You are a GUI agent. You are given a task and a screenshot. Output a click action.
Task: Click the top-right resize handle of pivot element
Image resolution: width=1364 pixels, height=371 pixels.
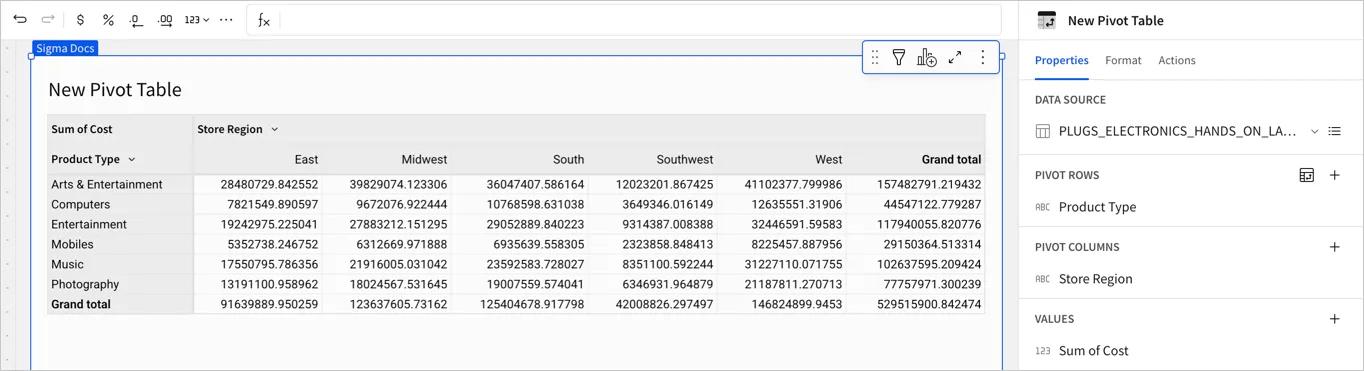tap(1002, 56)
